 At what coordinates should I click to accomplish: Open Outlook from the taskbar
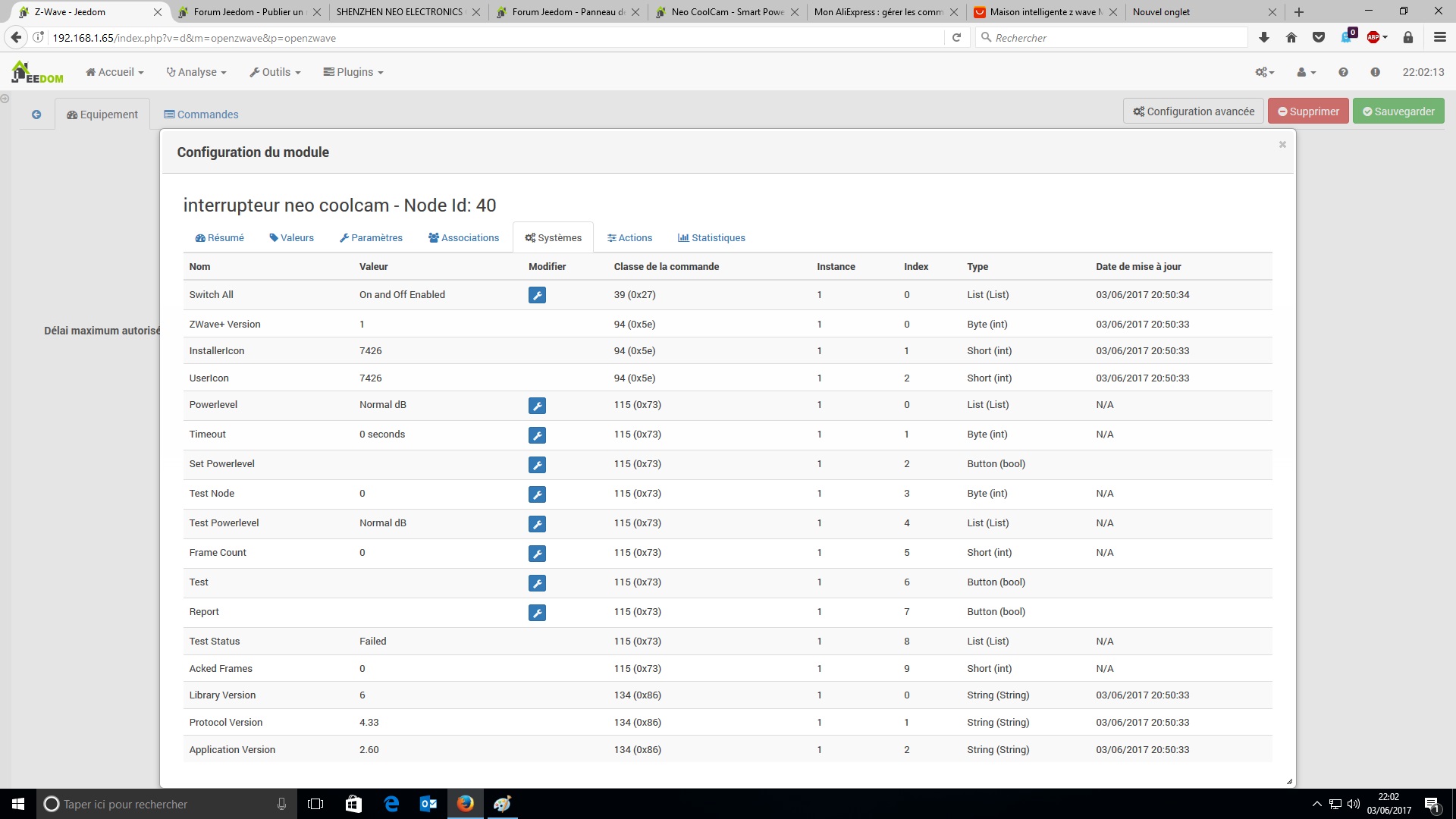coord(428,804)
